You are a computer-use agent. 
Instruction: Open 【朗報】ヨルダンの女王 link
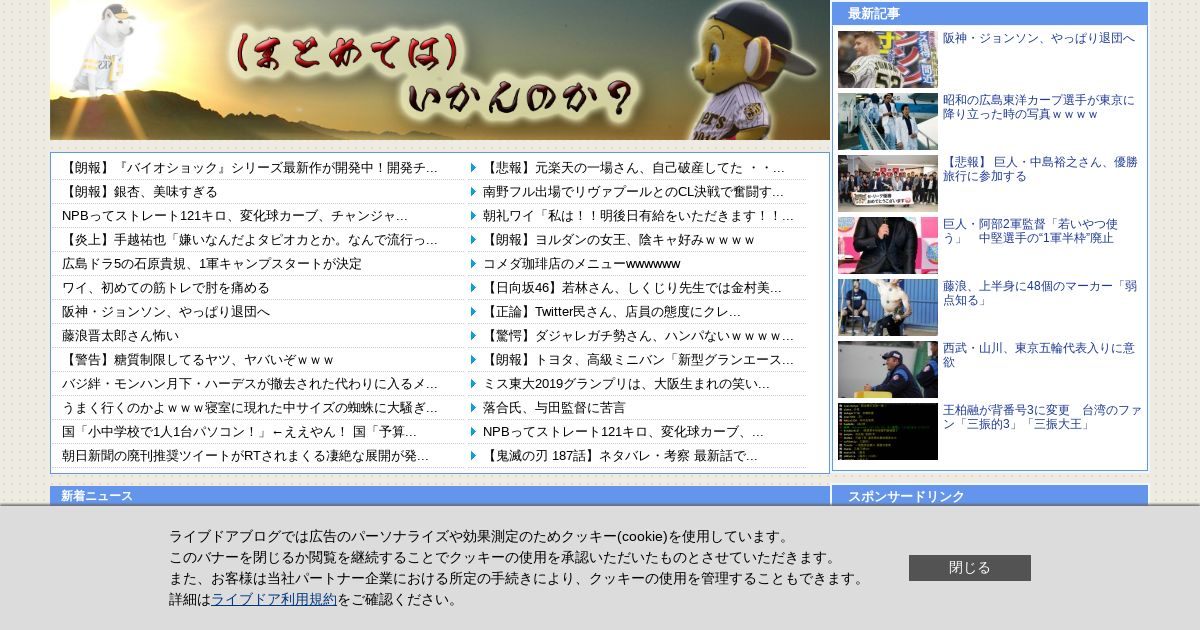pyautogui.click(x=619, y=239)
